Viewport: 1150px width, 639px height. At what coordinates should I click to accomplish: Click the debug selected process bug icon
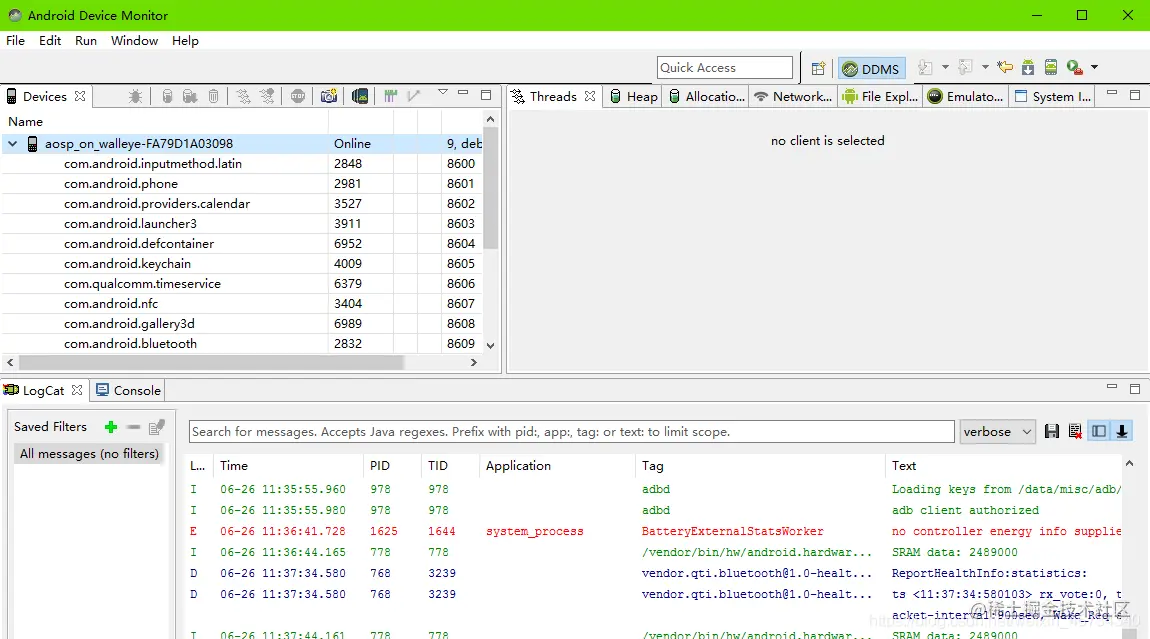[136, 96]
